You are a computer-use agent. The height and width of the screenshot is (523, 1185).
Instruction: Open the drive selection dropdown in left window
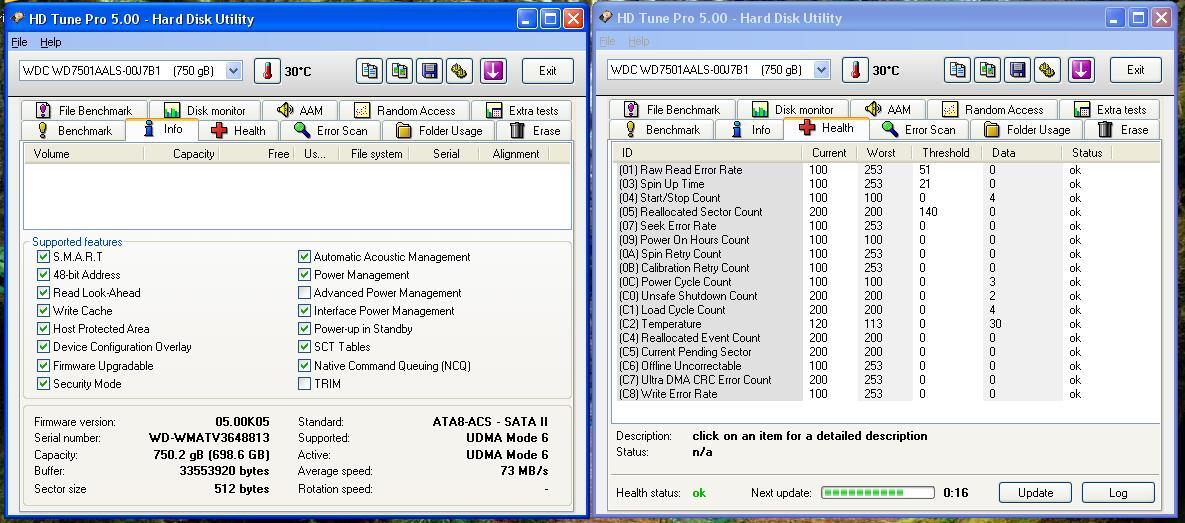[234, 71]
